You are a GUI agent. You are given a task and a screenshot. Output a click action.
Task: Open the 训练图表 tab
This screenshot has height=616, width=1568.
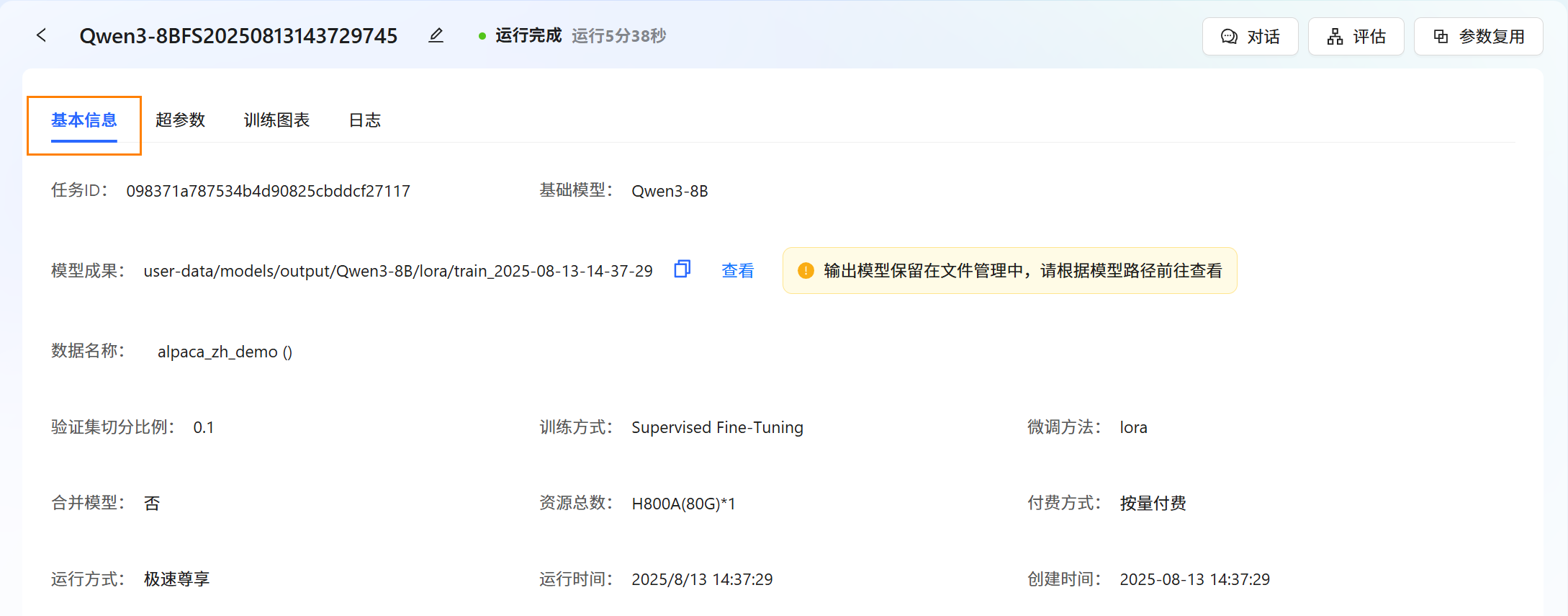(276, 120)
